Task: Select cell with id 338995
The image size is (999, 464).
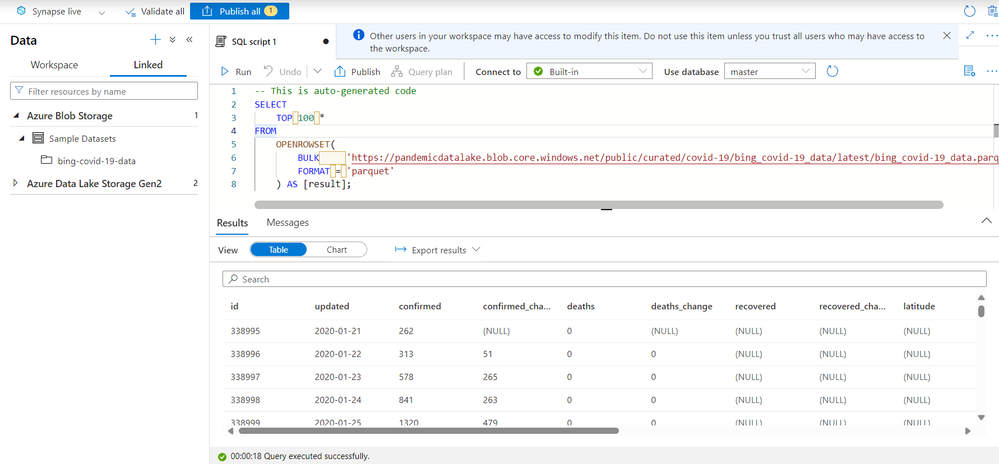Action: pos(245,331)
